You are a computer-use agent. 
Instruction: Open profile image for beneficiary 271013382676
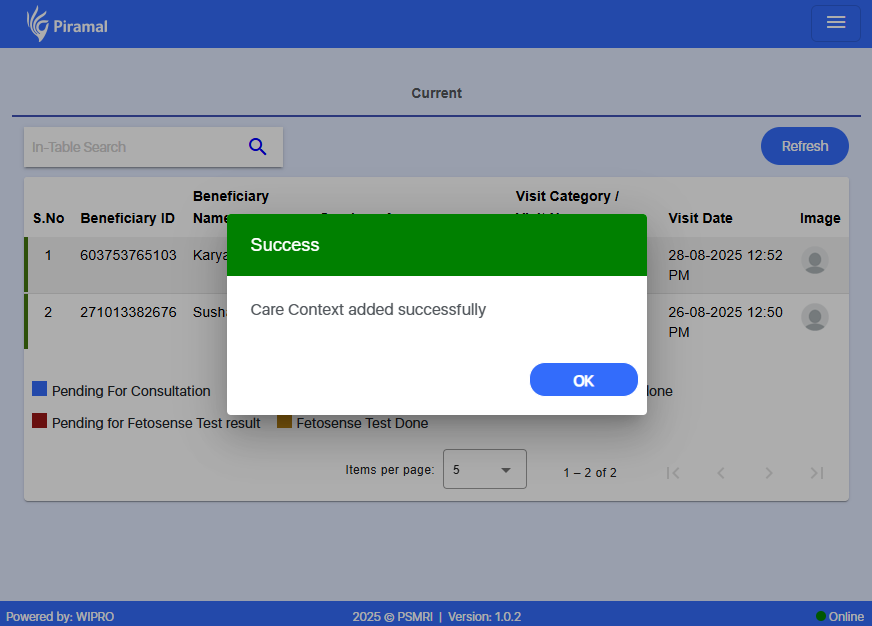(815, 318)
